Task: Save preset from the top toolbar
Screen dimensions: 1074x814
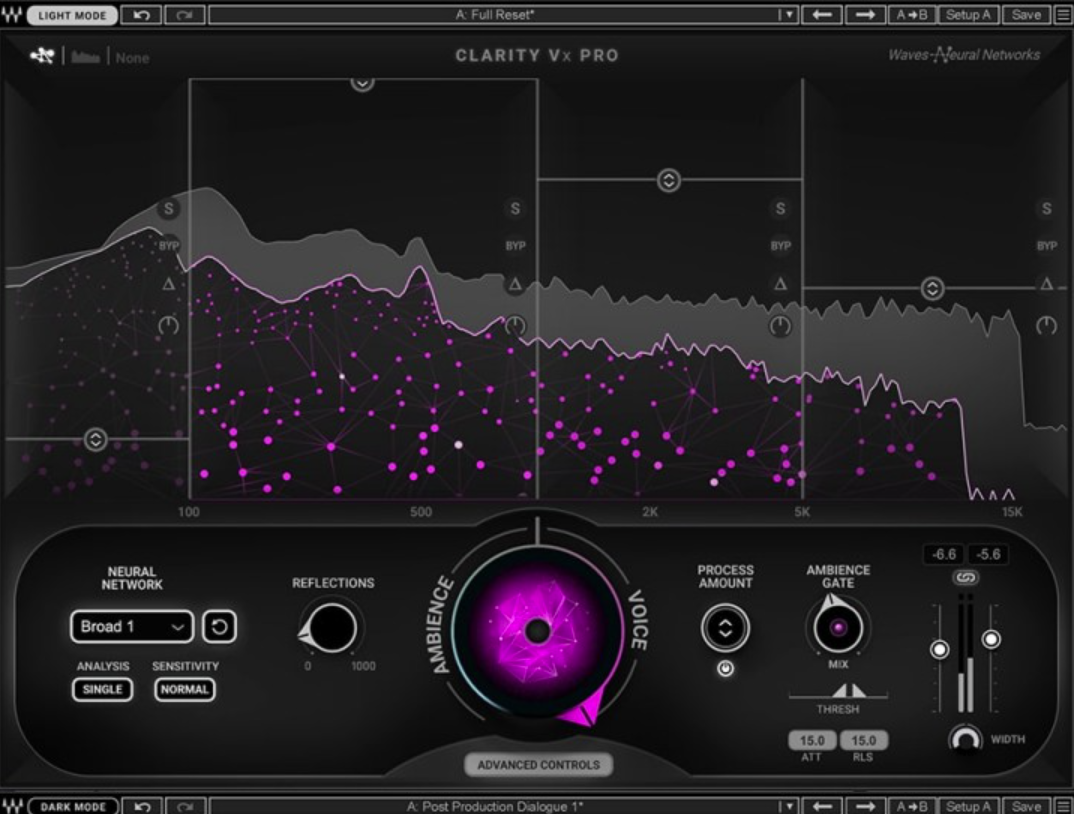Action: 1026,15
